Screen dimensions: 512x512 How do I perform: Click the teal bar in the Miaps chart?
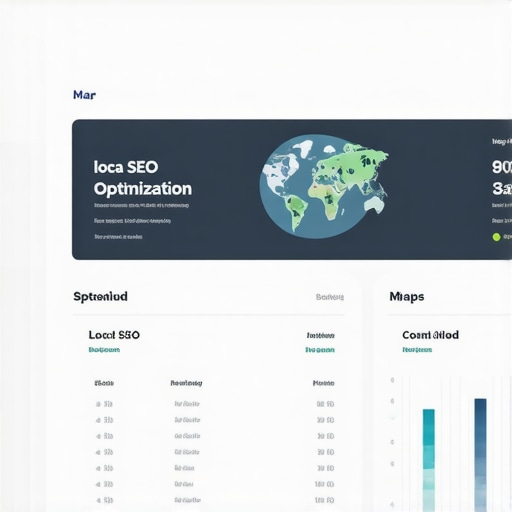pos(429,460)
